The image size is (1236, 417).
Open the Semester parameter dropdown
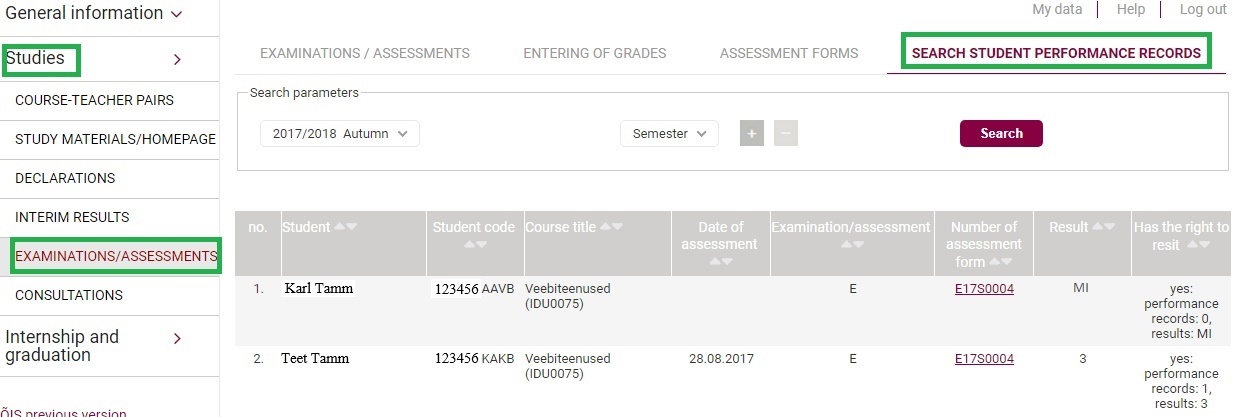coord(669,133)
